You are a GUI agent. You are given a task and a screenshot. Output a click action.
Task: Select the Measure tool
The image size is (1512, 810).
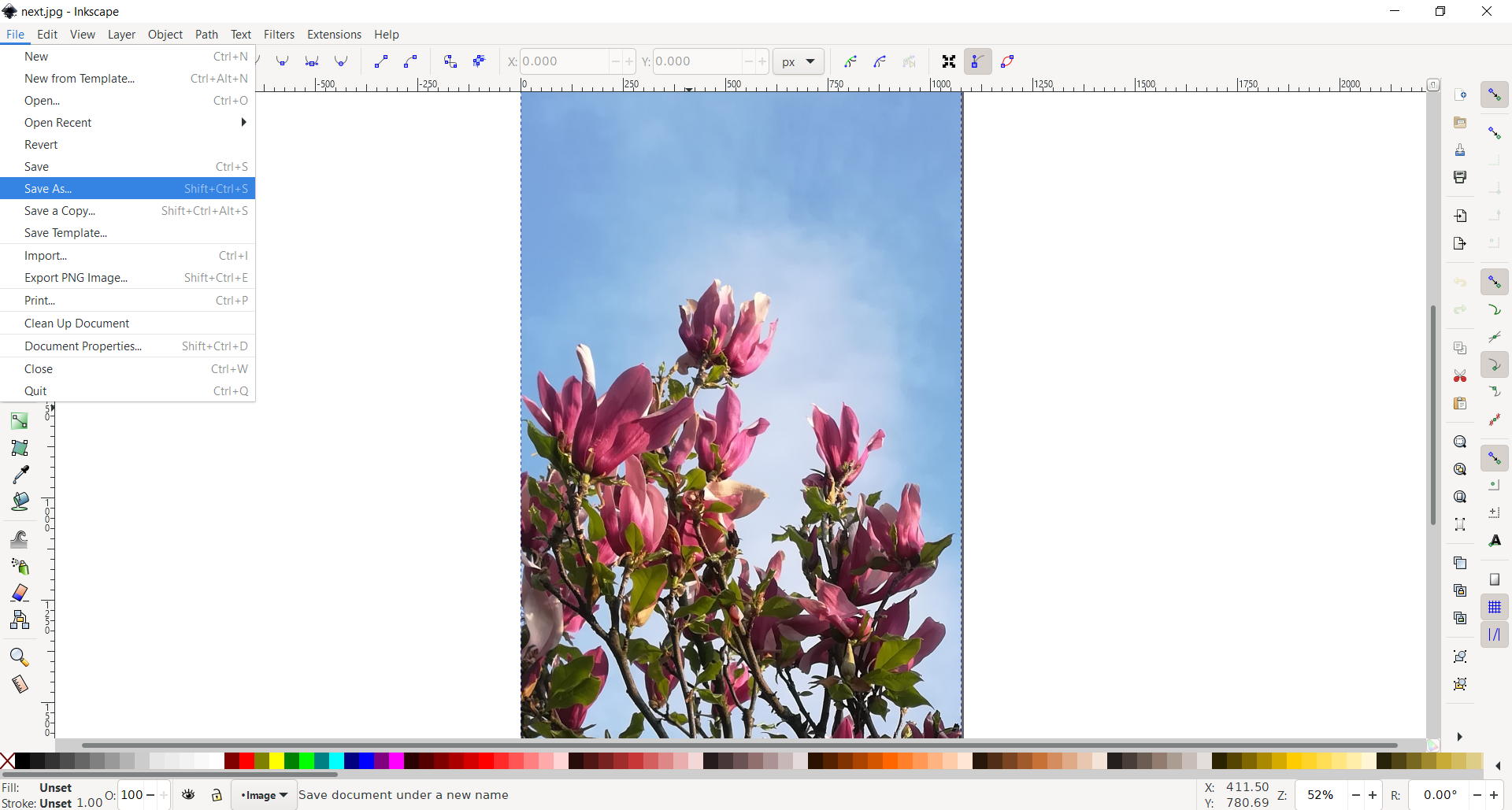(19, 684)
